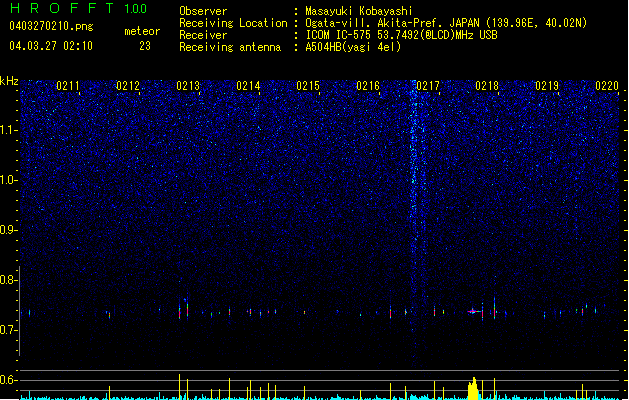
Task: Click the 'Receiving antenna' field label
Action: click(230, 47)
